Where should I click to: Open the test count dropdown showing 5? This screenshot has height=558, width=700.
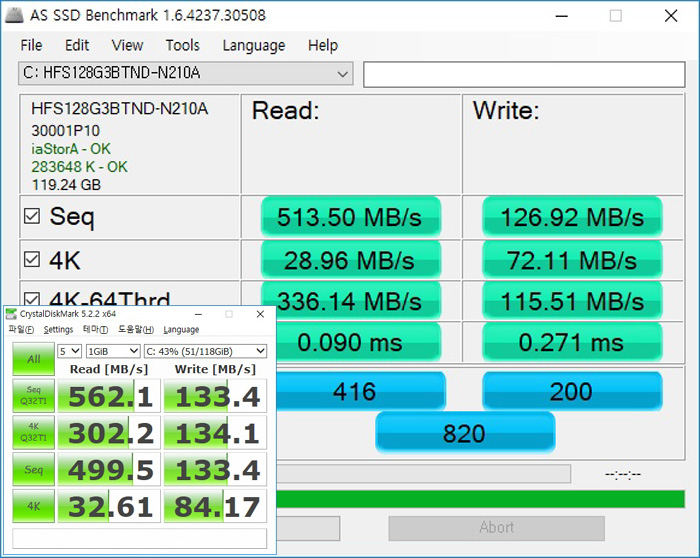coord(69,351)
